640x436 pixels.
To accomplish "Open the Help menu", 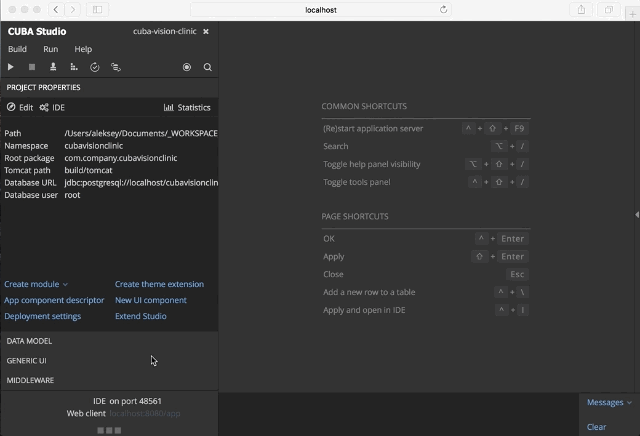I will tap(83, 49).
